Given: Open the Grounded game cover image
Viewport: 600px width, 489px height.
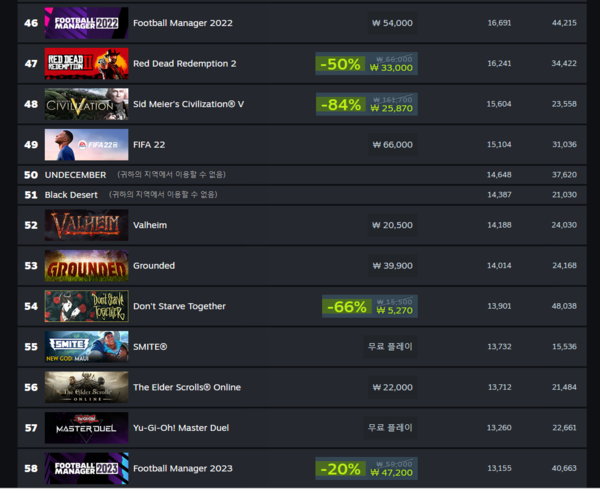Looking at the screenshot, I should pos(86,266).
